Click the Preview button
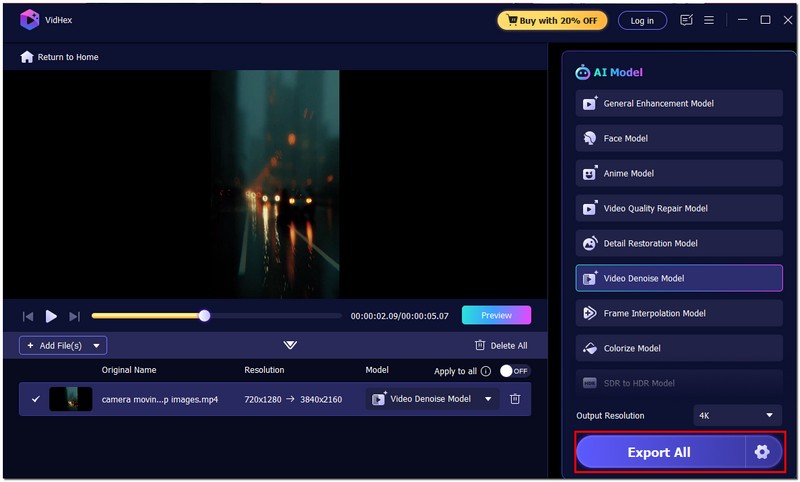The width and height of the screenshot is (800, 482). [x=496, y=315]
